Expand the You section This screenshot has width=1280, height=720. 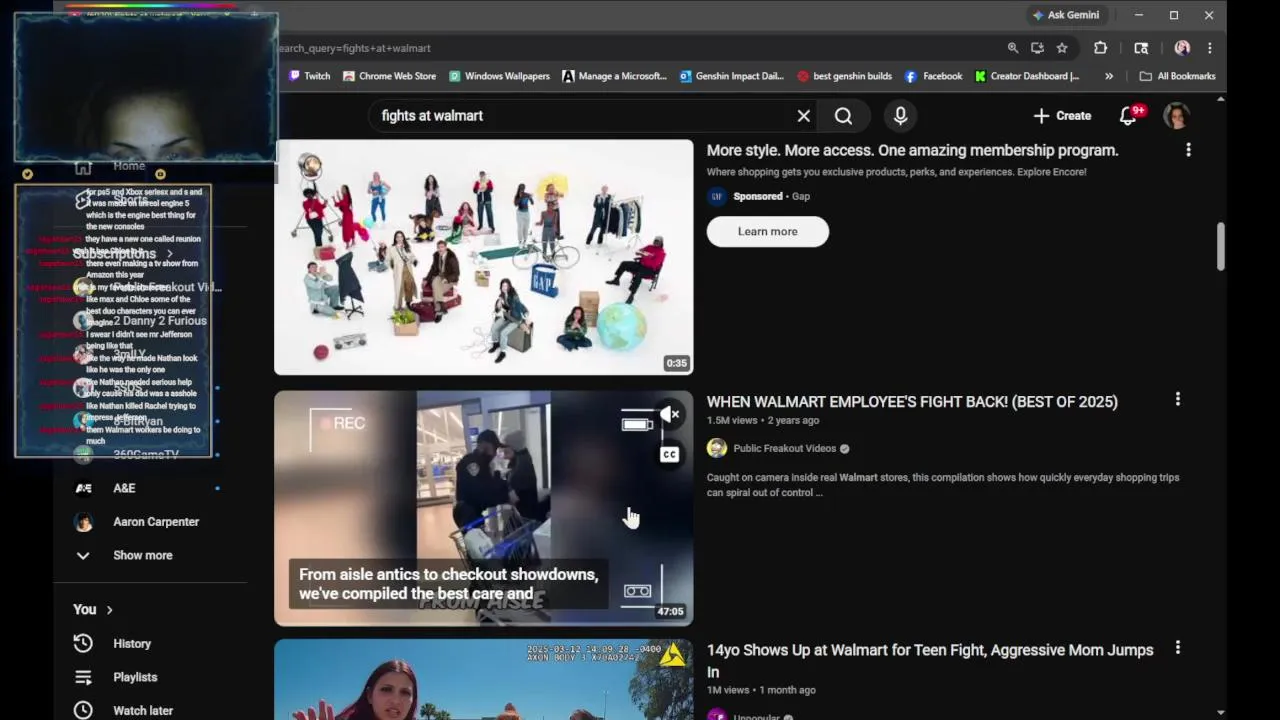[x=93, y=609]
